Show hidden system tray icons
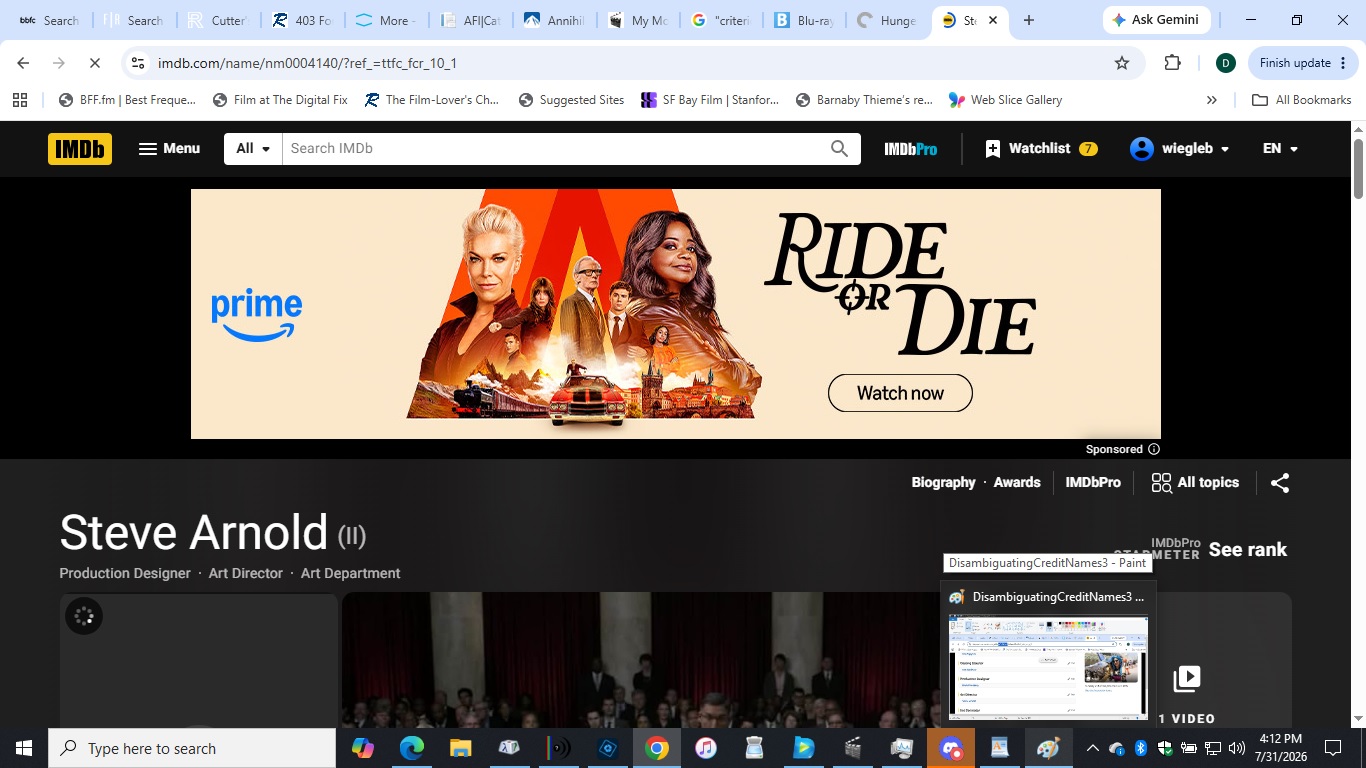The height and width of the screenshot is (768, 1366). click(1092, 748)
